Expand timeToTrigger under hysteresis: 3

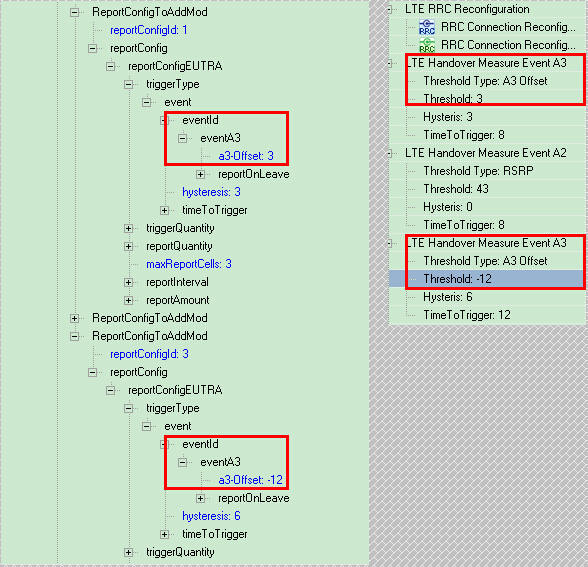tap(165, 210)
